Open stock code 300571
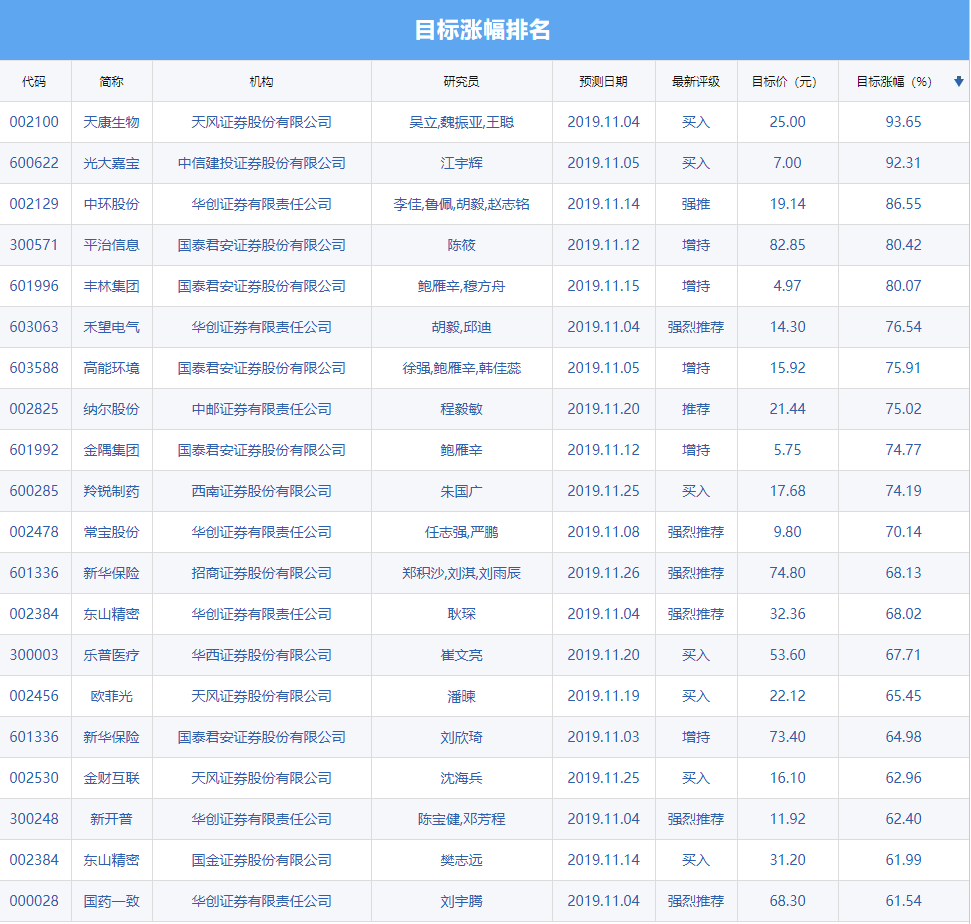This screenshot has height=924, width=971. [x=34, y=245]
